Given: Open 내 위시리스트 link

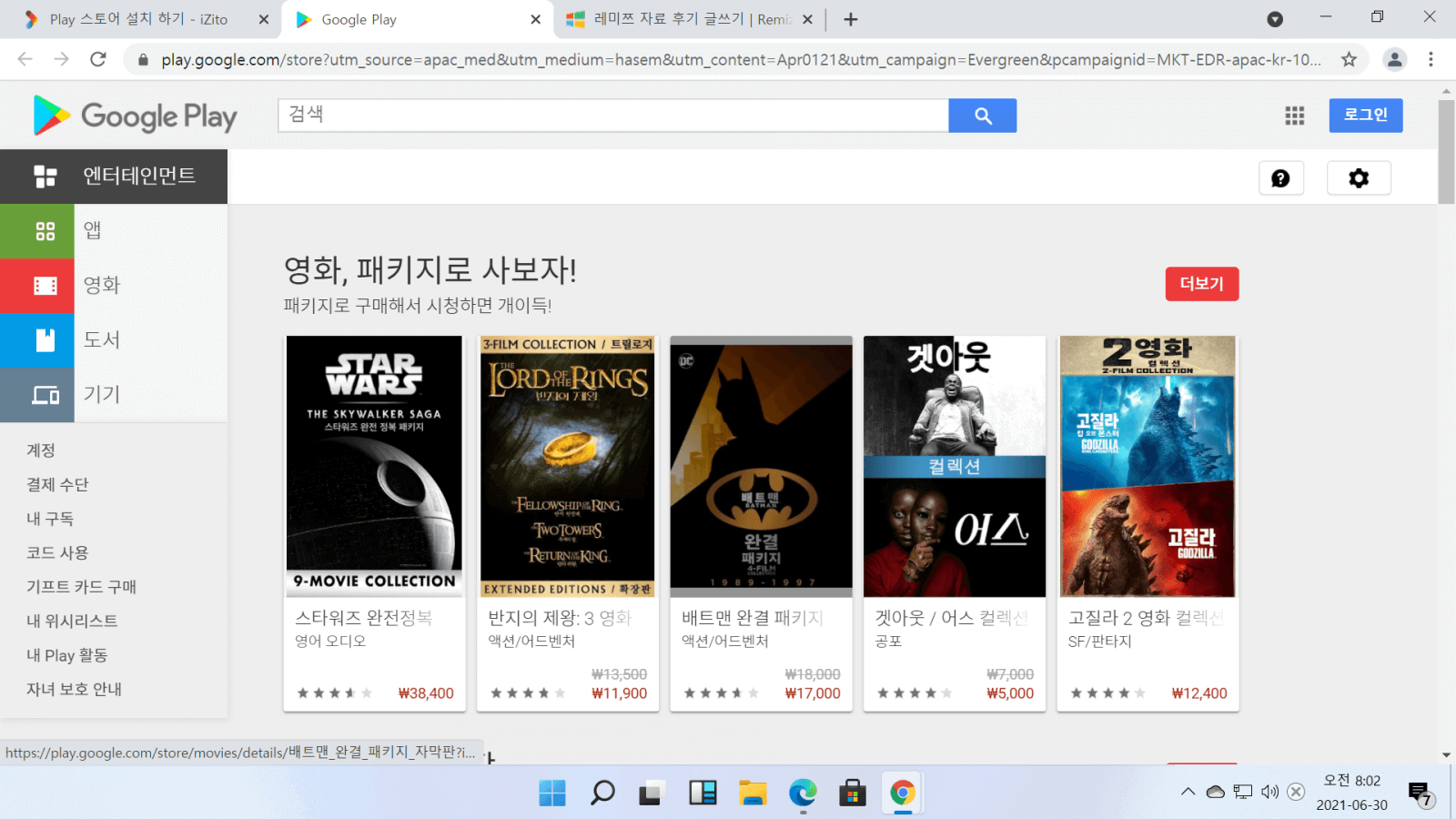Looking at the screenshot, I should point(72,622).
